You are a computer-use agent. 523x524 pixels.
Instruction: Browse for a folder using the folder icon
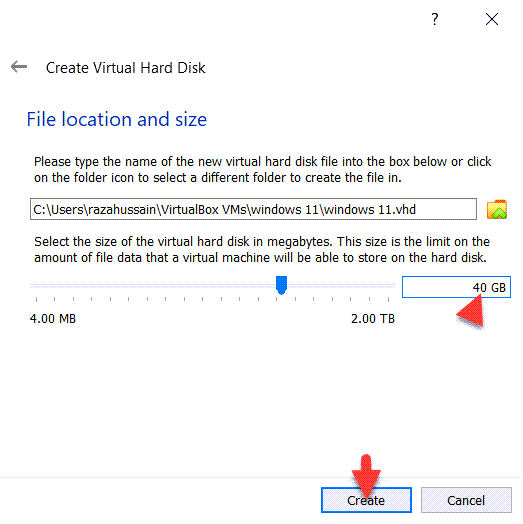coord(497,210)
